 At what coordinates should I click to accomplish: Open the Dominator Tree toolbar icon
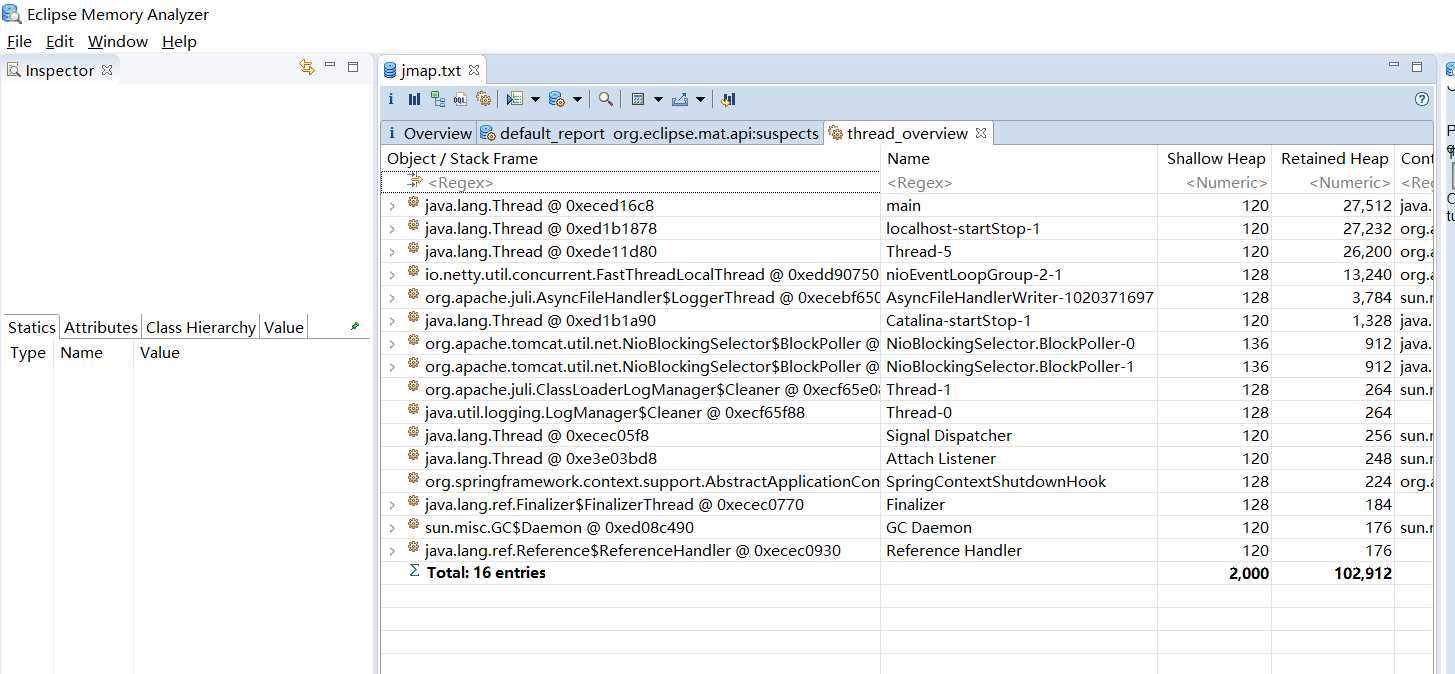pyautogui.click(x=438, y=99)
